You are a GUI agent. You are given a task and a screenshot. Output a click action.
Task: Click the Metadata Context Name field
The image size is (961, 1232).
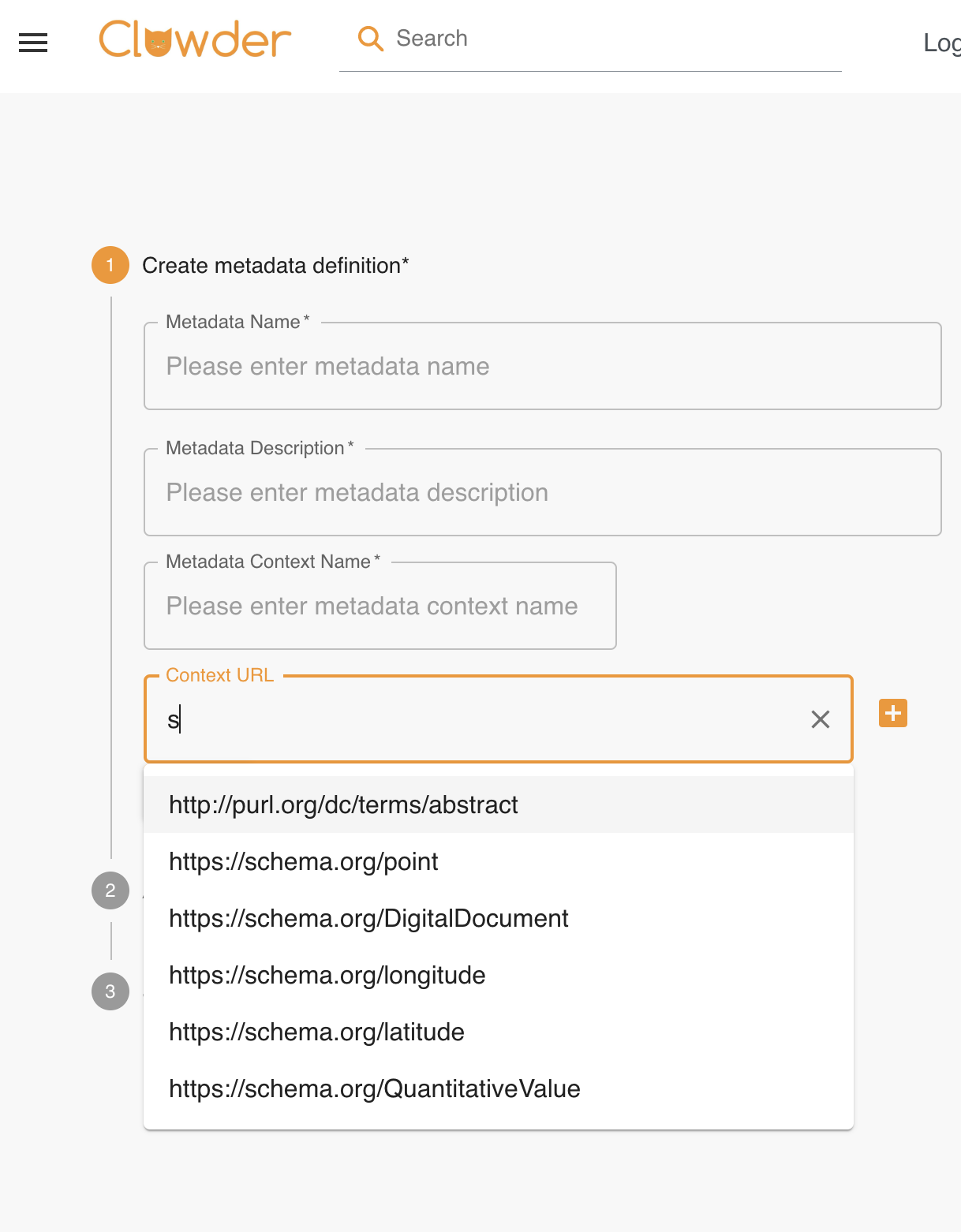tap(380, 607)
